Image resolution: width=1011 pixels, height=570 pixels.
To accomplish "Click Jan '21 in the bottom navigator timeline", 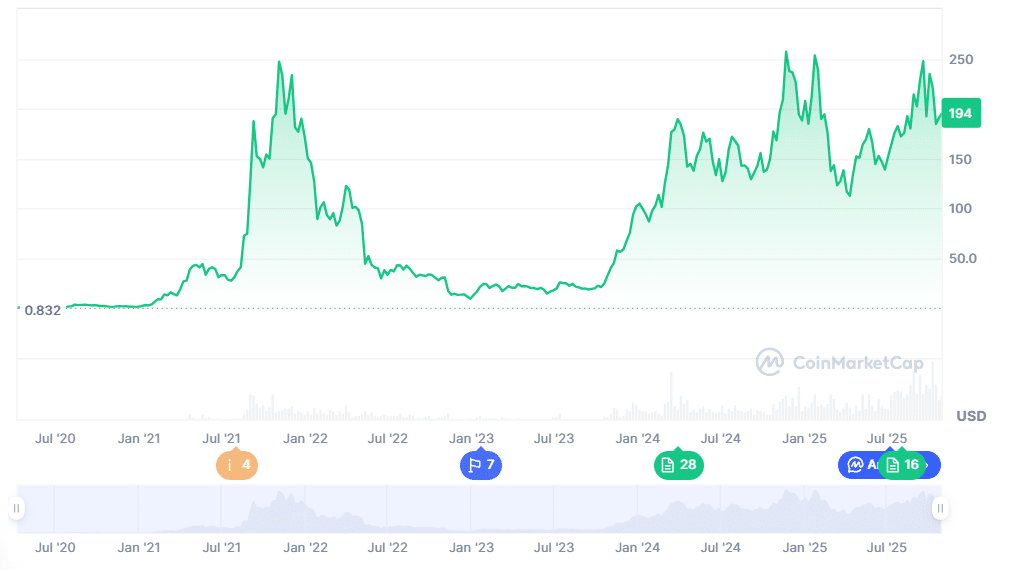I will pyautogui.click(x=139, y=548).
